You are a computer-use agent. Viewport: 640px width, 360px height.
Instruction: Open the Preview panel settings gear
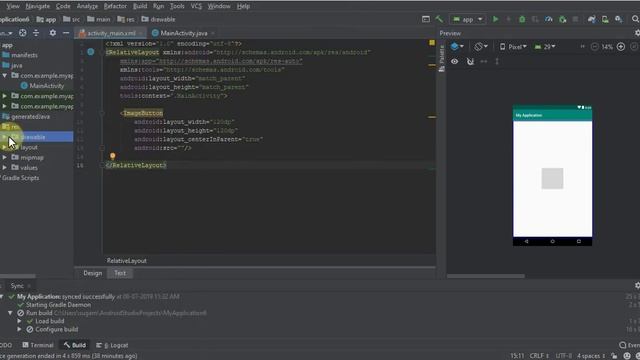(x=637, y=33)
